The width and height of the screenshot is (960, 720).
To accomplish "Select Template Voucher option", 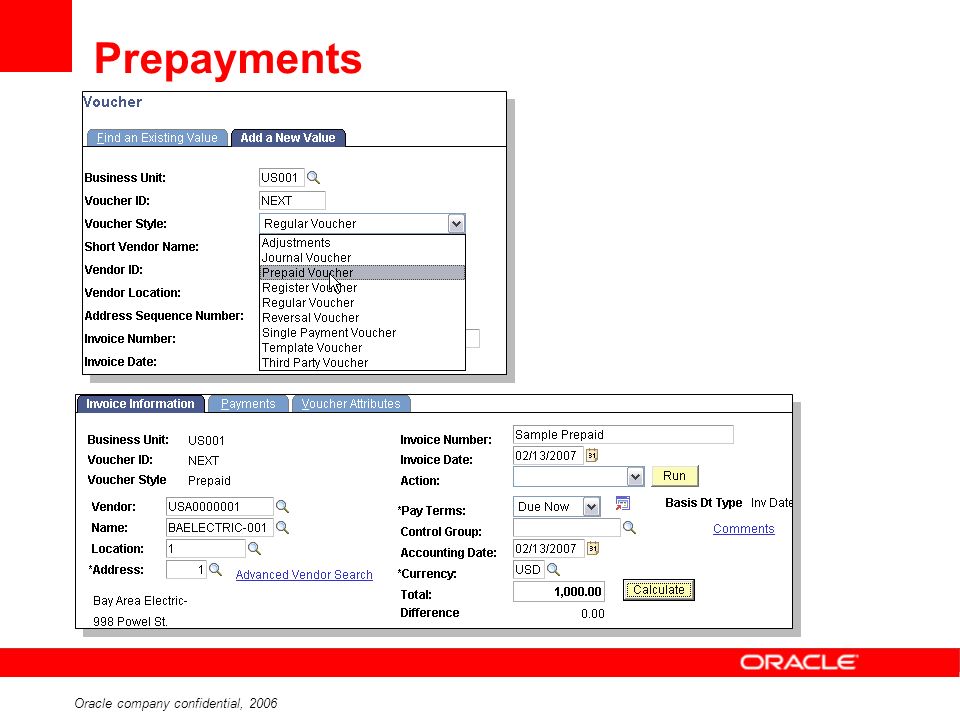I will point(362,348).
